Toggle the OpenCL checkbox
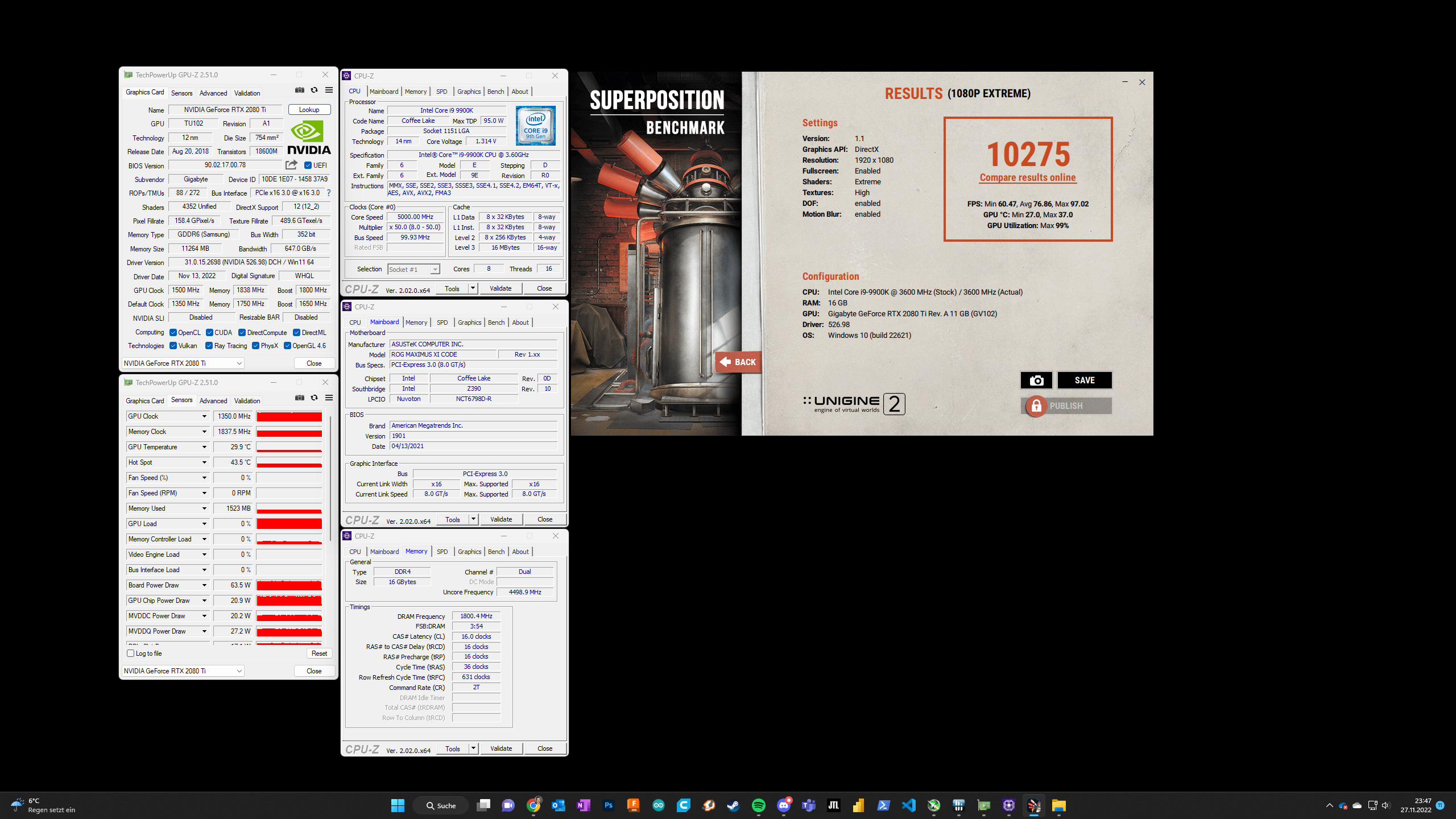Image resolution: width=1456 pixels, height=819 pixels. click(x=173, y=333)
